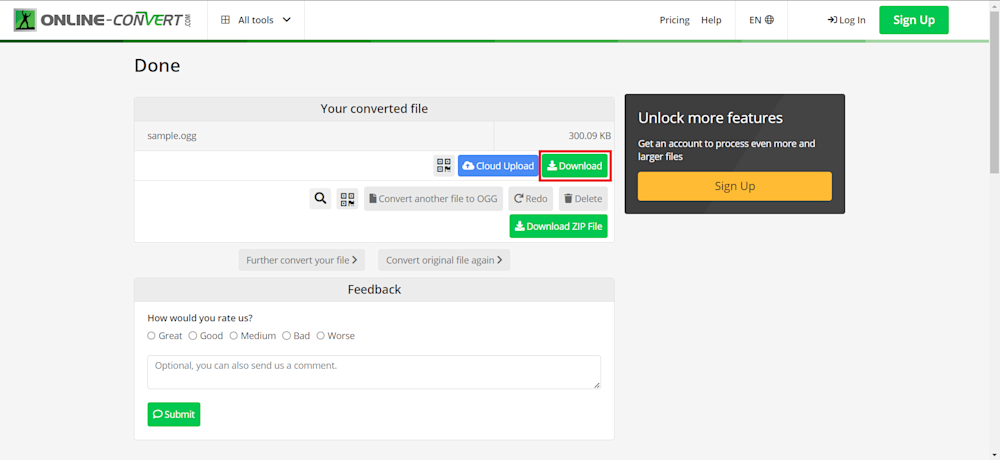
Task: Click the optional comment text area
Action: 374,372
